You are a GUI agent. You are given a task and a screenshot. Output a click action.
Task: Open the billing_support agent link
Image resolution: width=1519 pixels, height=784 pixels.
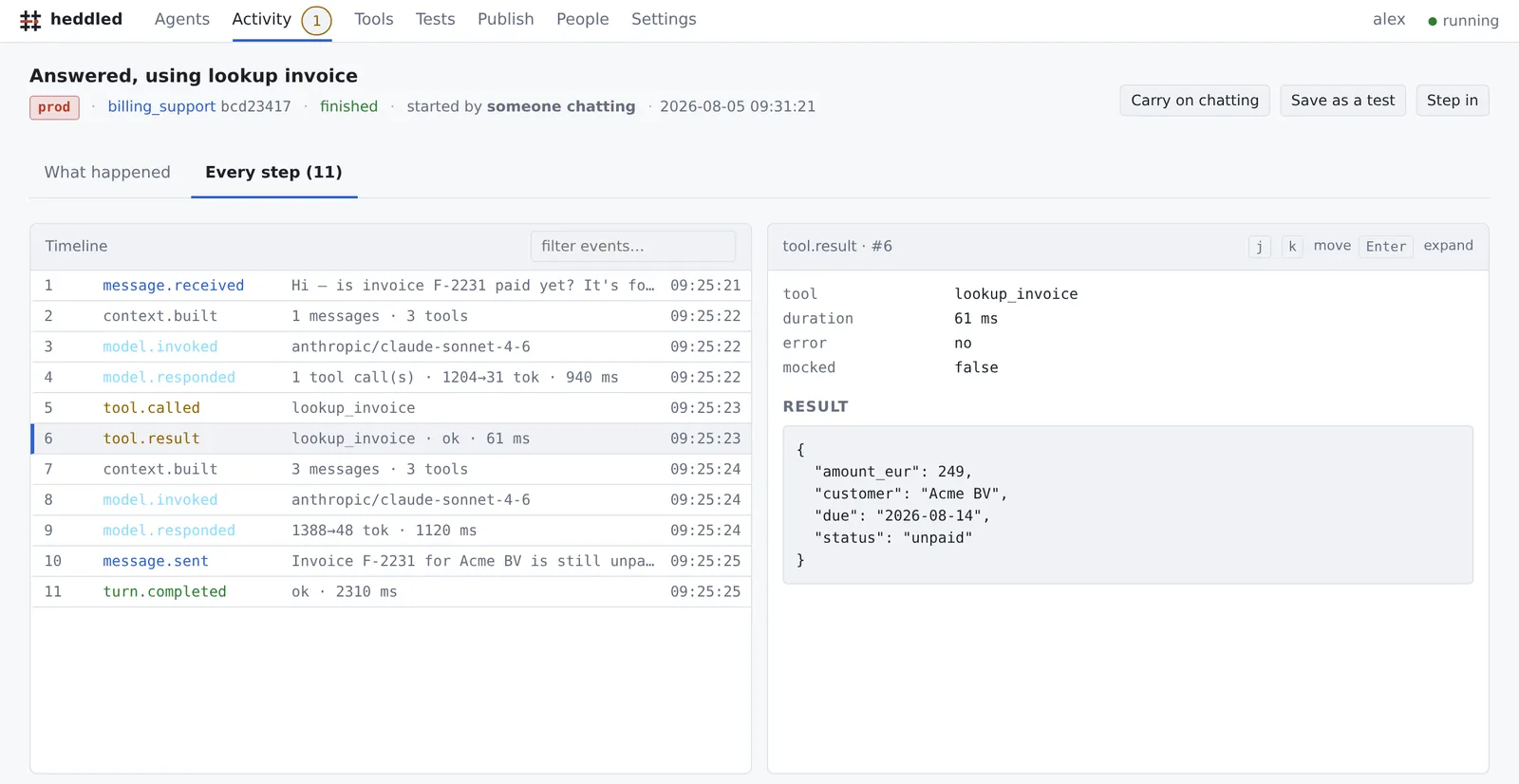[161, 106]
